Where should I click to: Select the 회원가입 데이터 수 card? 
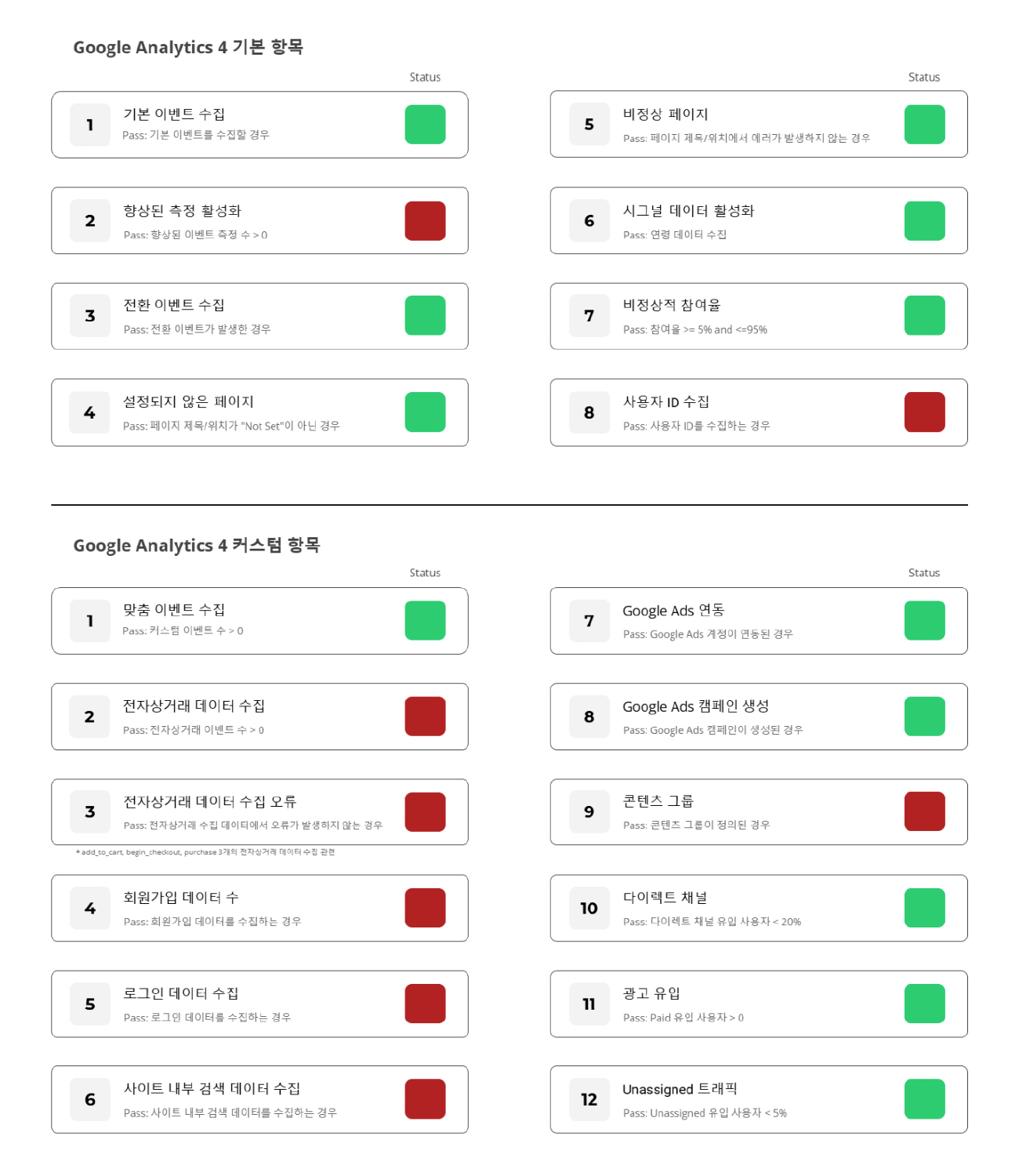pyautogui.click(x=259, y=908)
